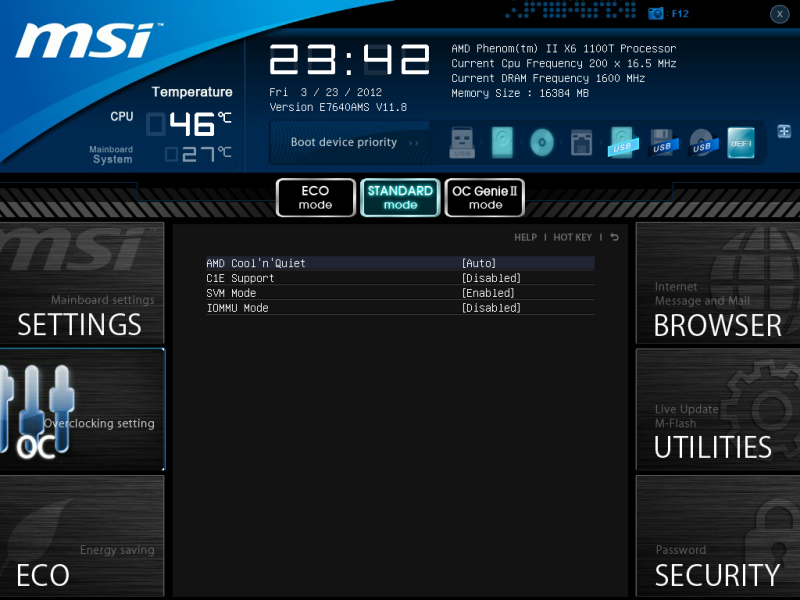Viewport: 800px width, 600px height.
Task: Select the IOMMU Mode row label
Action: 237,308
